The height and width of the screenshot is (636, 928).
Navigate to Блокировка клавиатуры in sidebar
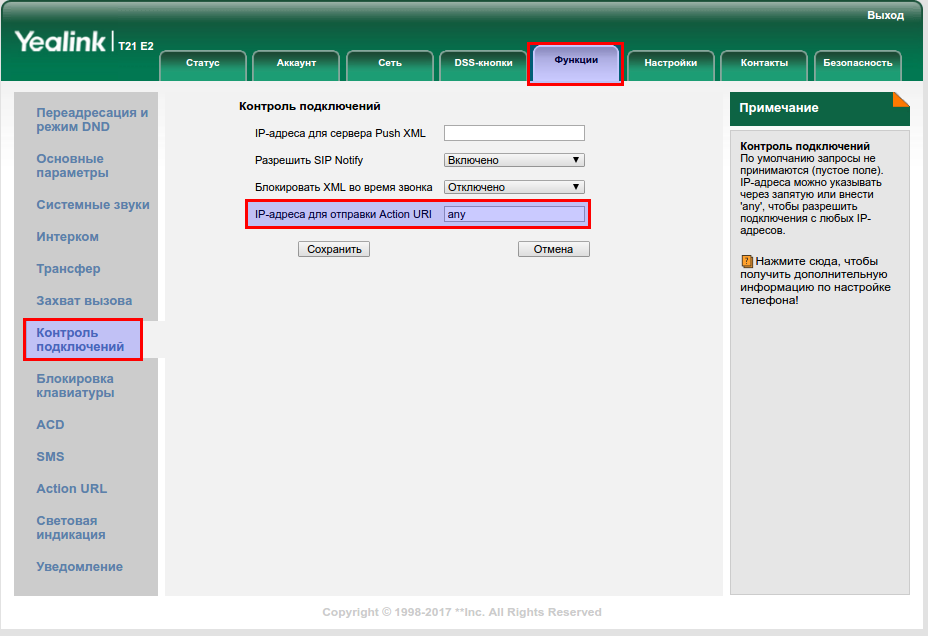coord(75,386)
